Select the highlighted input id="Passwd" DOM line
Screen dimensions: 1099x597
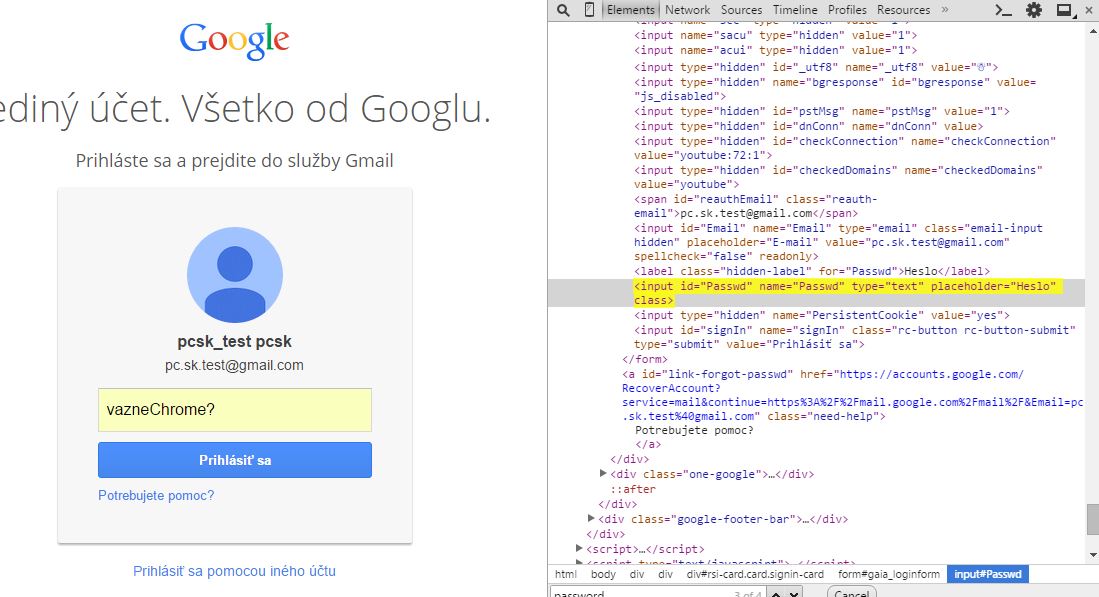point(817,293)
